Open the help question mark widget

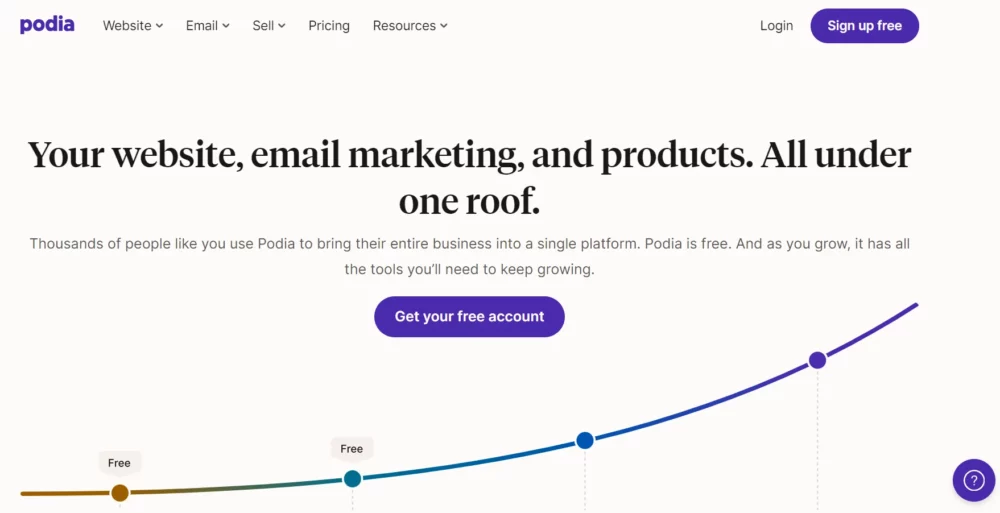[x=974, y=480]
